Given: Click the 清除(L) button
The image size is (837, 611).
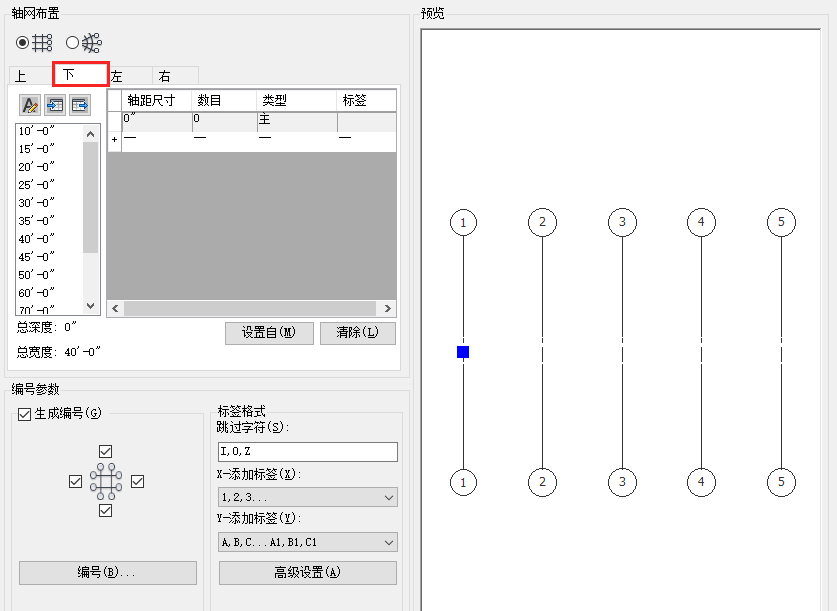Looking at the screenshot, I should (x=358, y=333).
